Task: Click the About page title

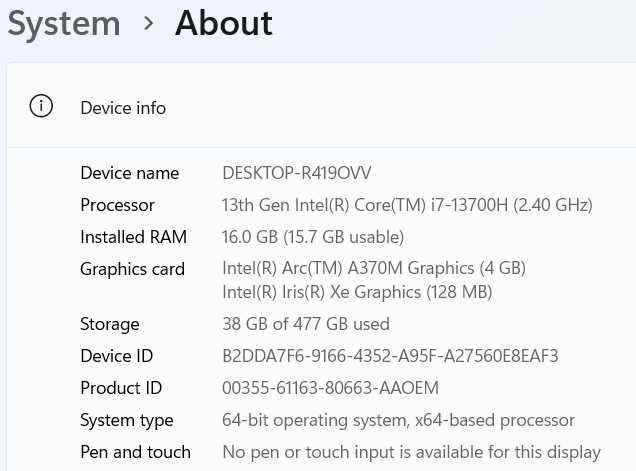Action: pos(223,23)
